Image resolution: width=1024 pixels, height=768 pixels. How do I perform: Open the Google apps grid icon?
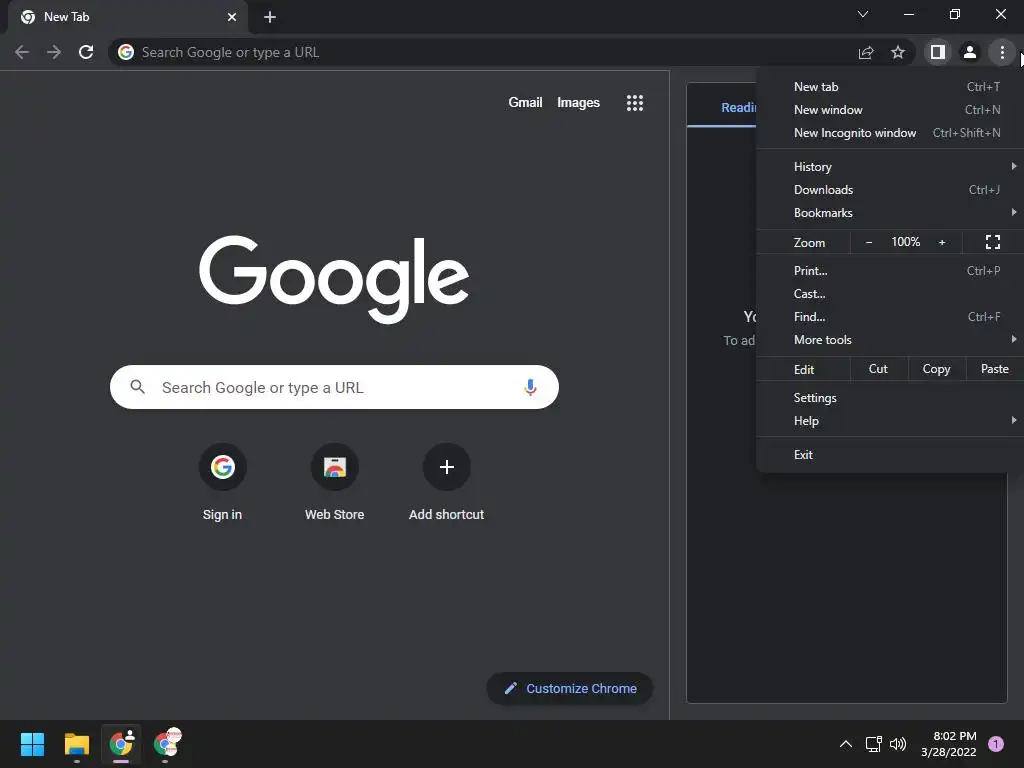[x=635, y=103]
